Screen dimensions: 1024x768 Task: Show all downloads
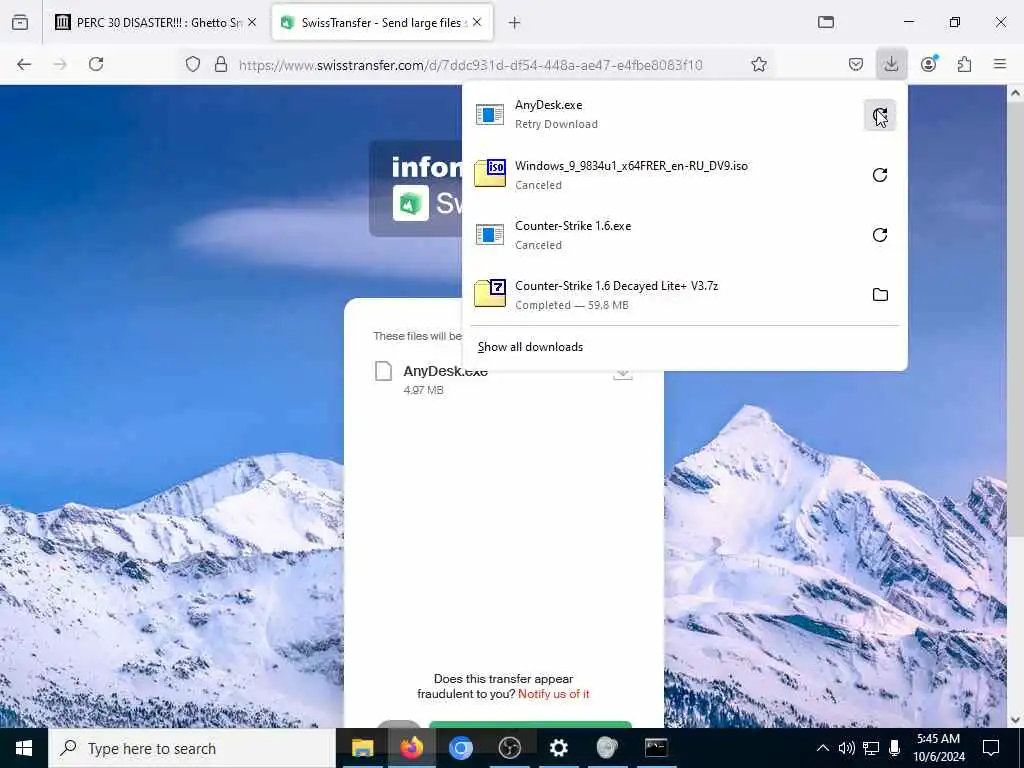(530, 347)
